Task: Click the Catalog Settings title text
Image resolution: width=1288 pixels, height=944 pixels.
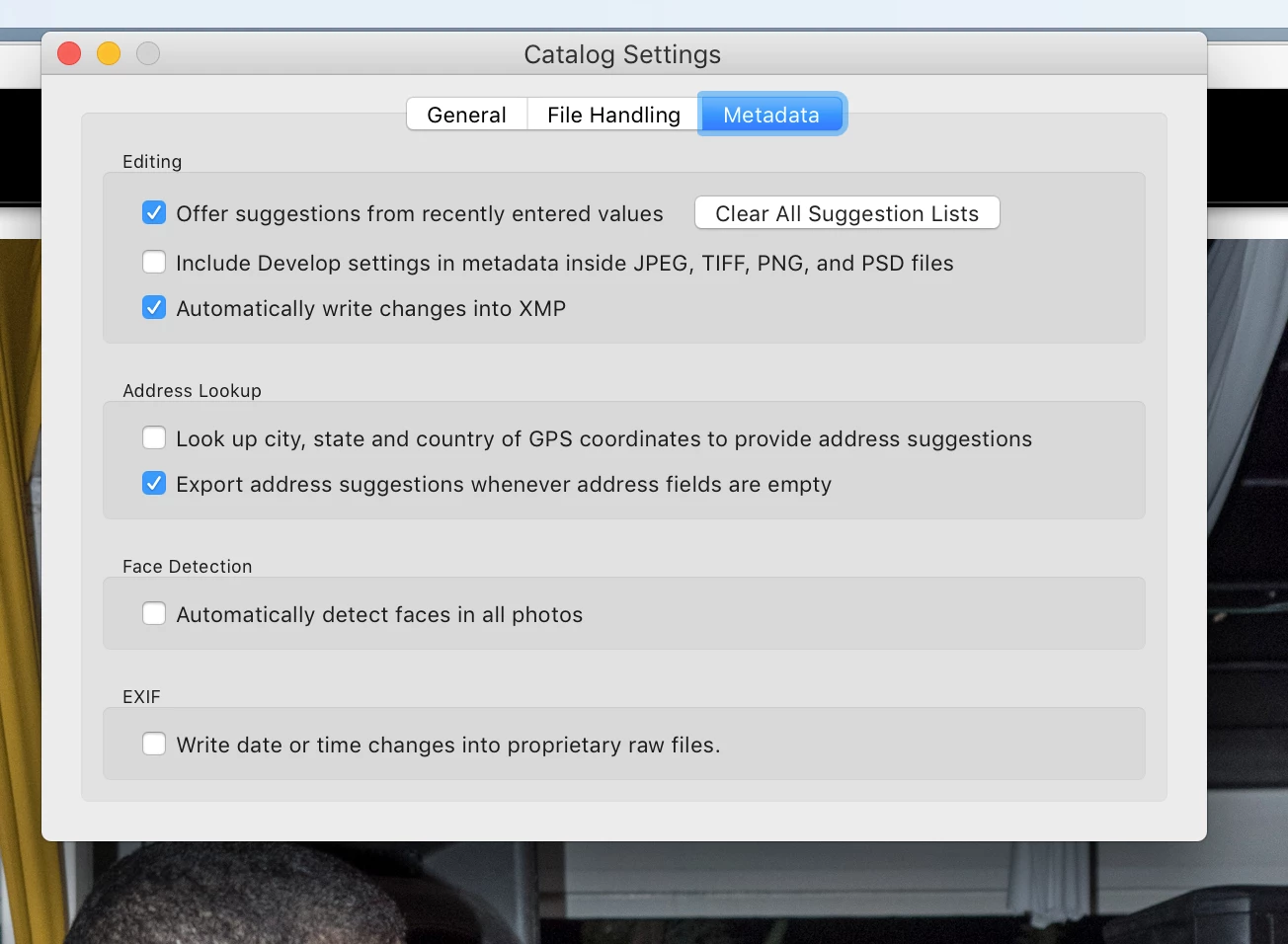Action: click(x=622, y=54)
